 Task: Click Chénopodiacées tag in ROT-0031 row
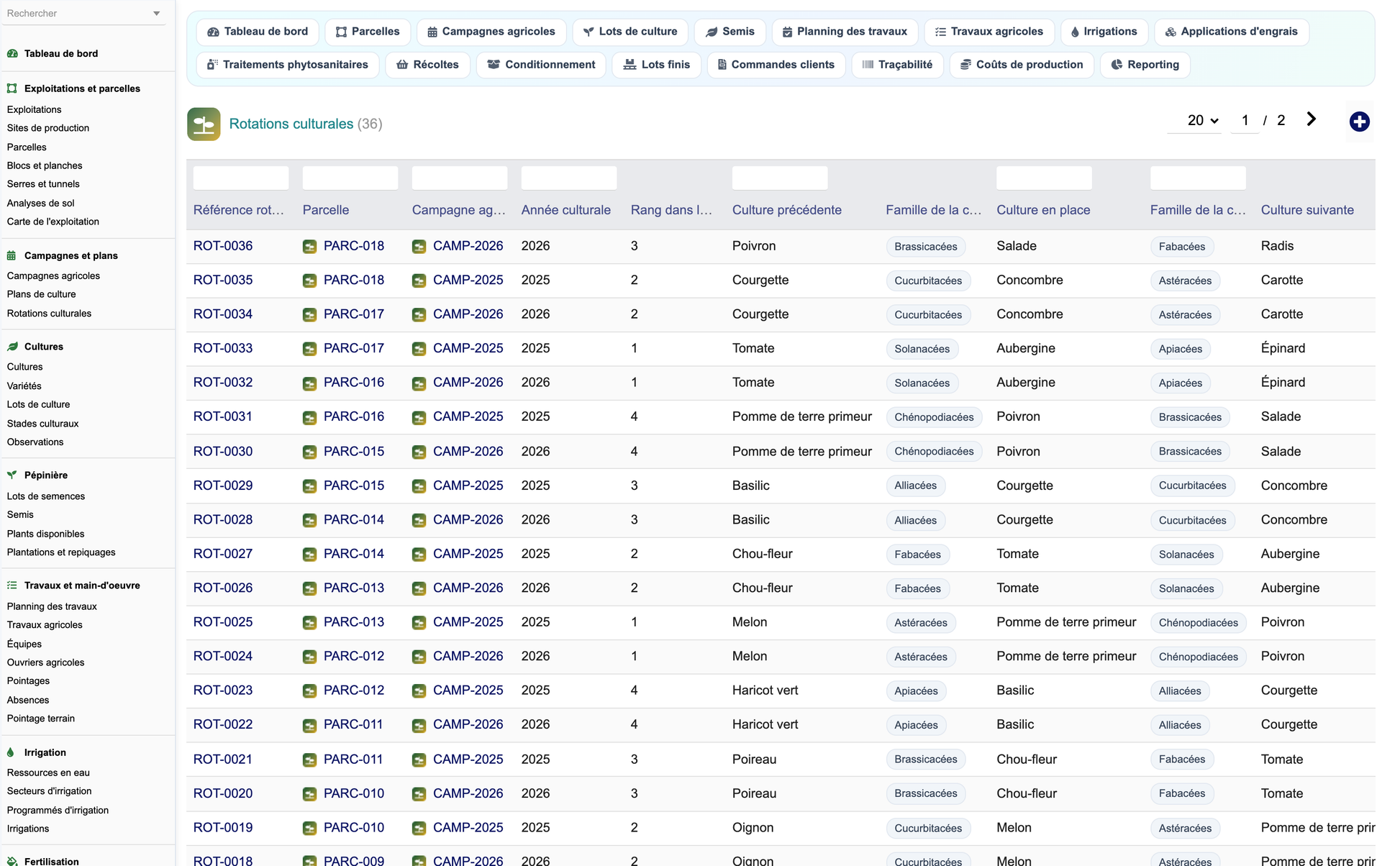(934, 417)
